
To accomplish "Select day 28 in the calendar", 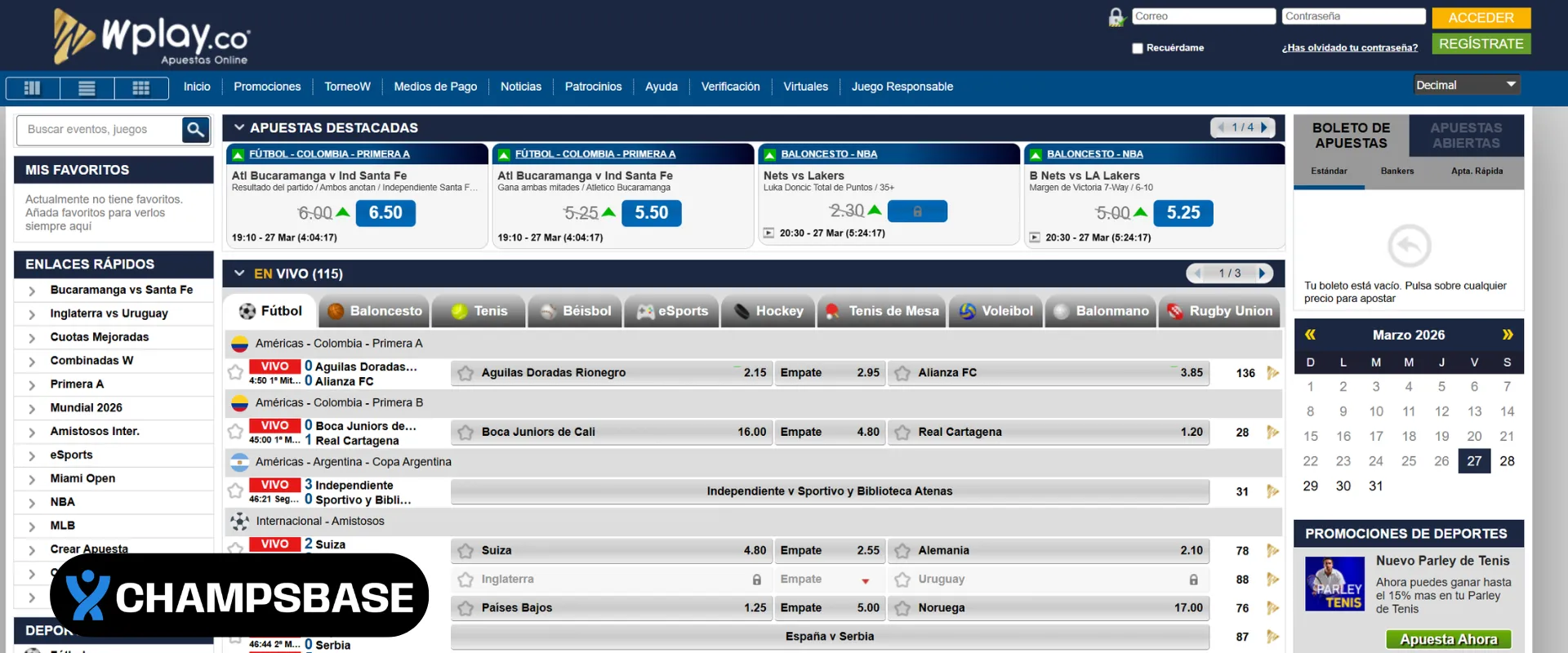I will [x=1508, y=461].
